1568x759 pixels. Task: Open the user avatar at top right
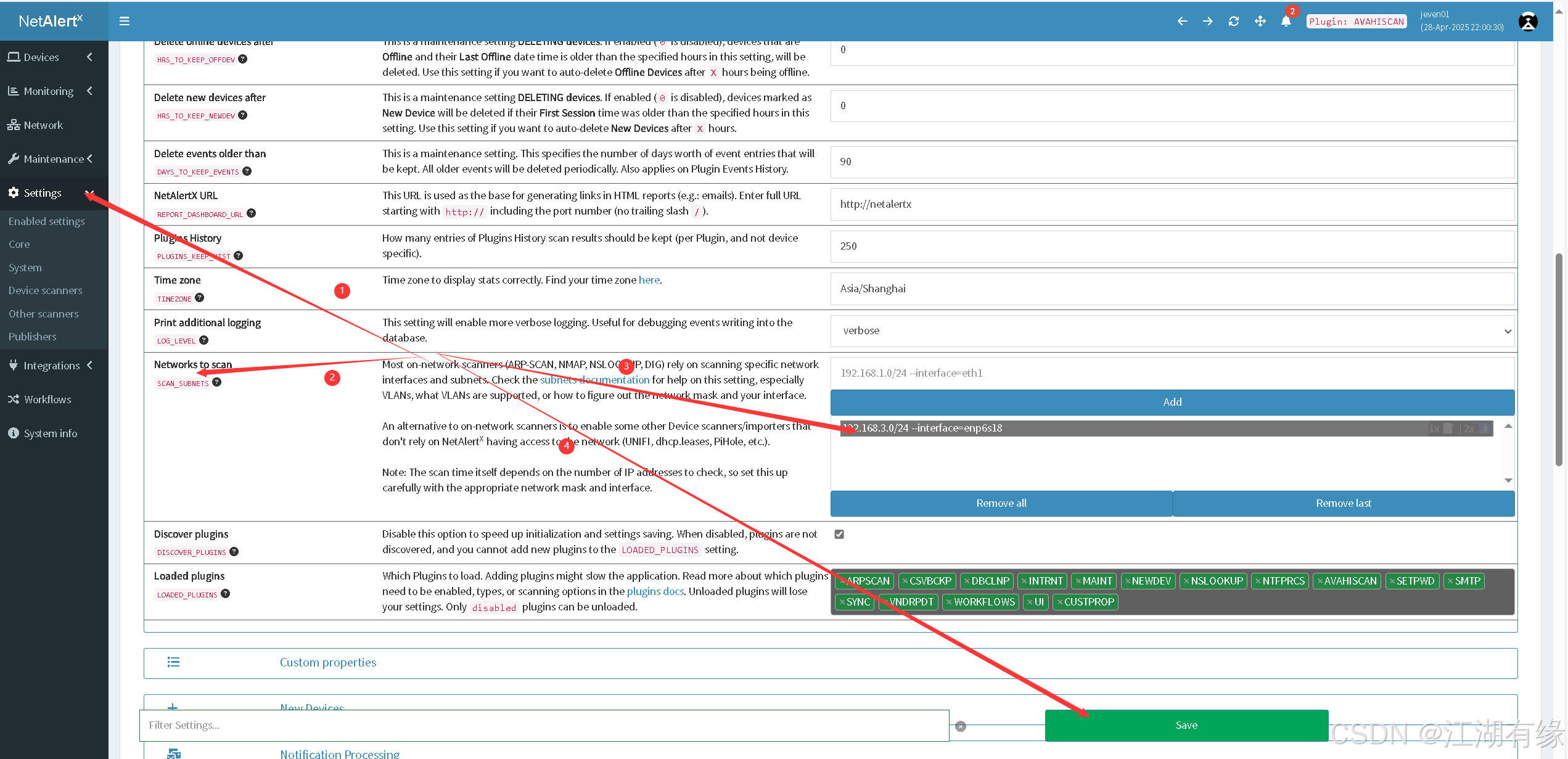(x=1528, y=21)
